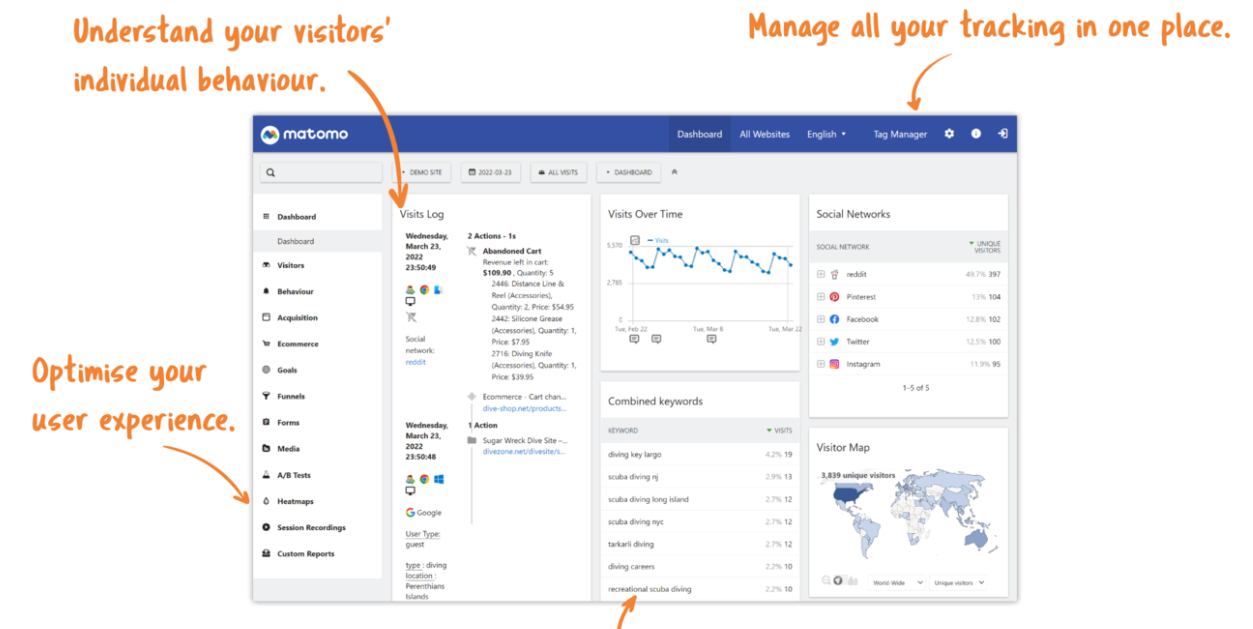The image size is (1253, 629).
Task: Click the search field above the sidebar
Action: coord(320,172)
